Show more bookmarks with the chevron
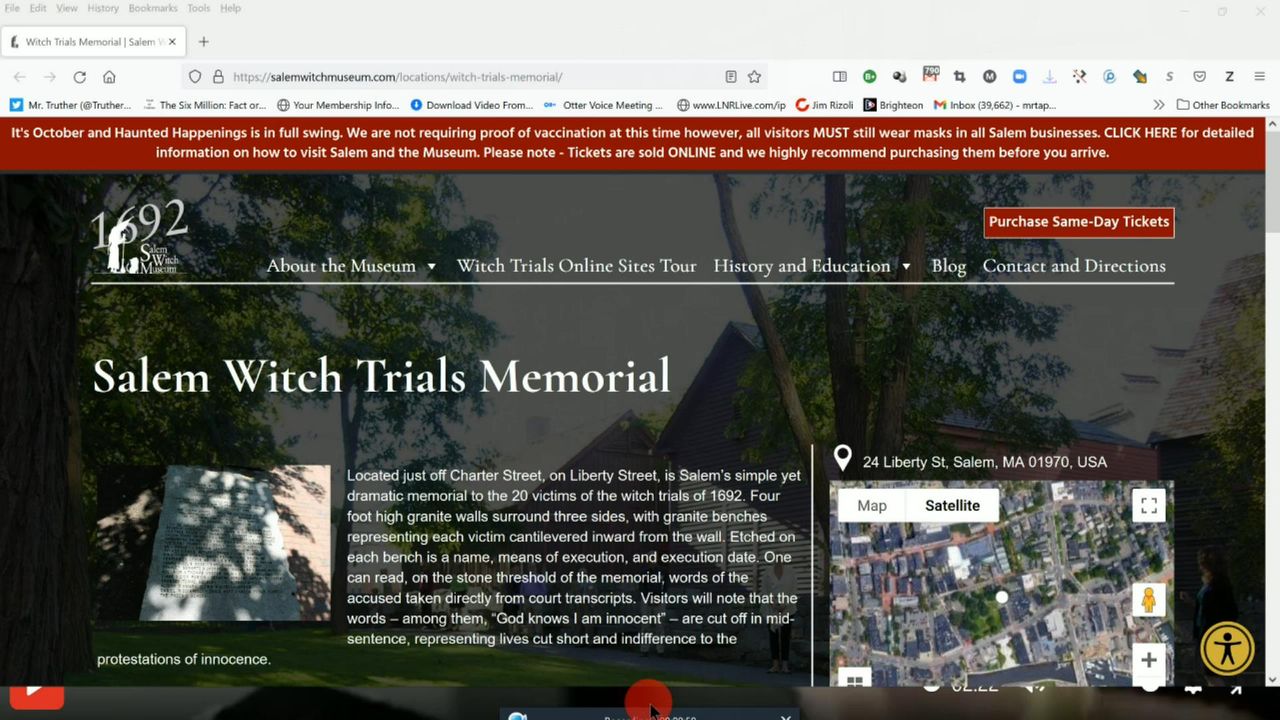Viewport: 1280px width, 720px height. click(x=1158, y=105)
